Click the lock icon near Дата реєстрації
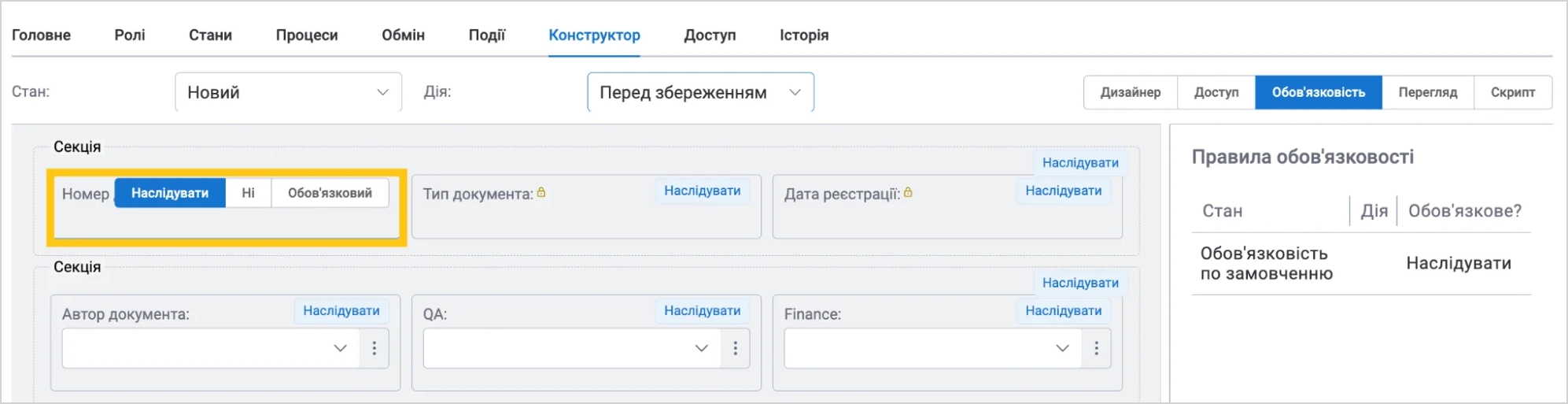The height and width of the screenshot is (404, 1568). click(x=908, y=192)
